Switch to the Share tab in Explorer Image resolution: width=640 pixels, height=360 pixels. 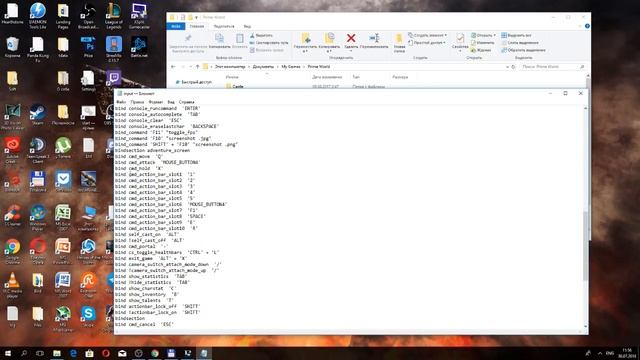point(224,26)
